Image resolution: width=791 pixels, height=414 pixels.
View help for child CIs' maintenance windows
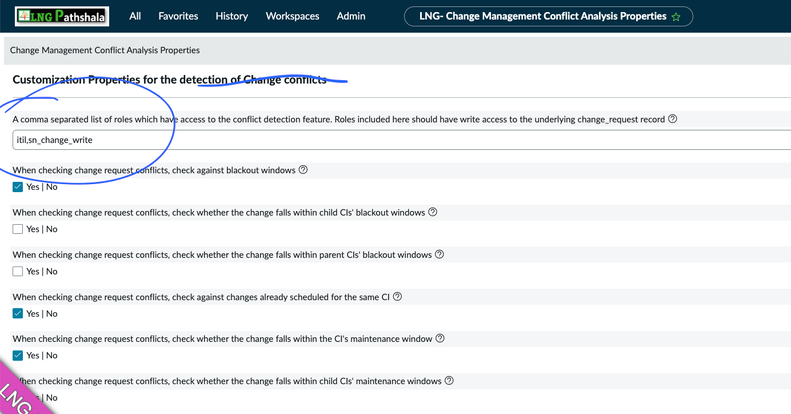pos(449,381)
